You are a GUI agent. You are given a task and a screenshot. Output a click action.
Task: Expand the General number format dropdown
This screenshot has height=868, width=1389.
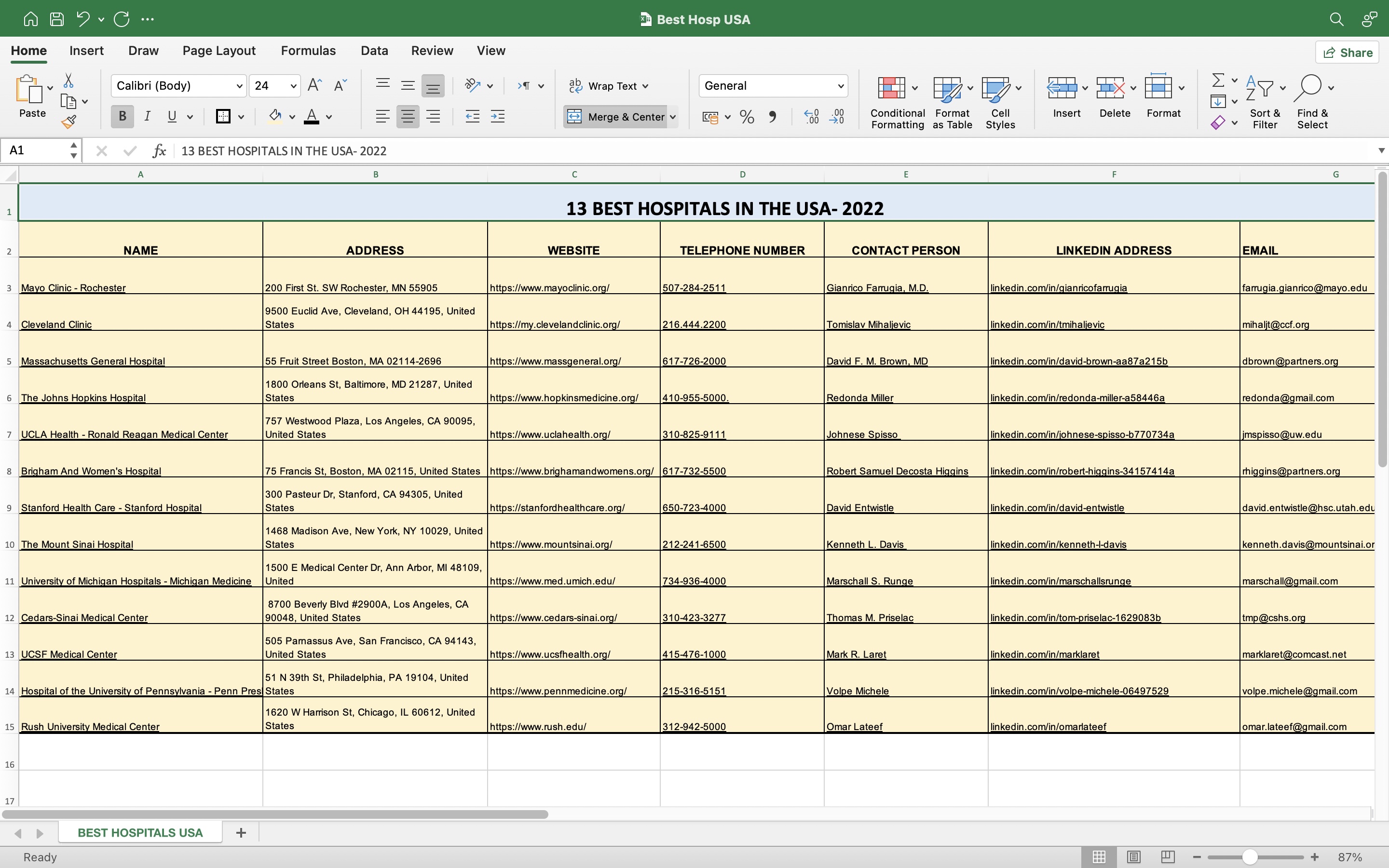(840, 86)
